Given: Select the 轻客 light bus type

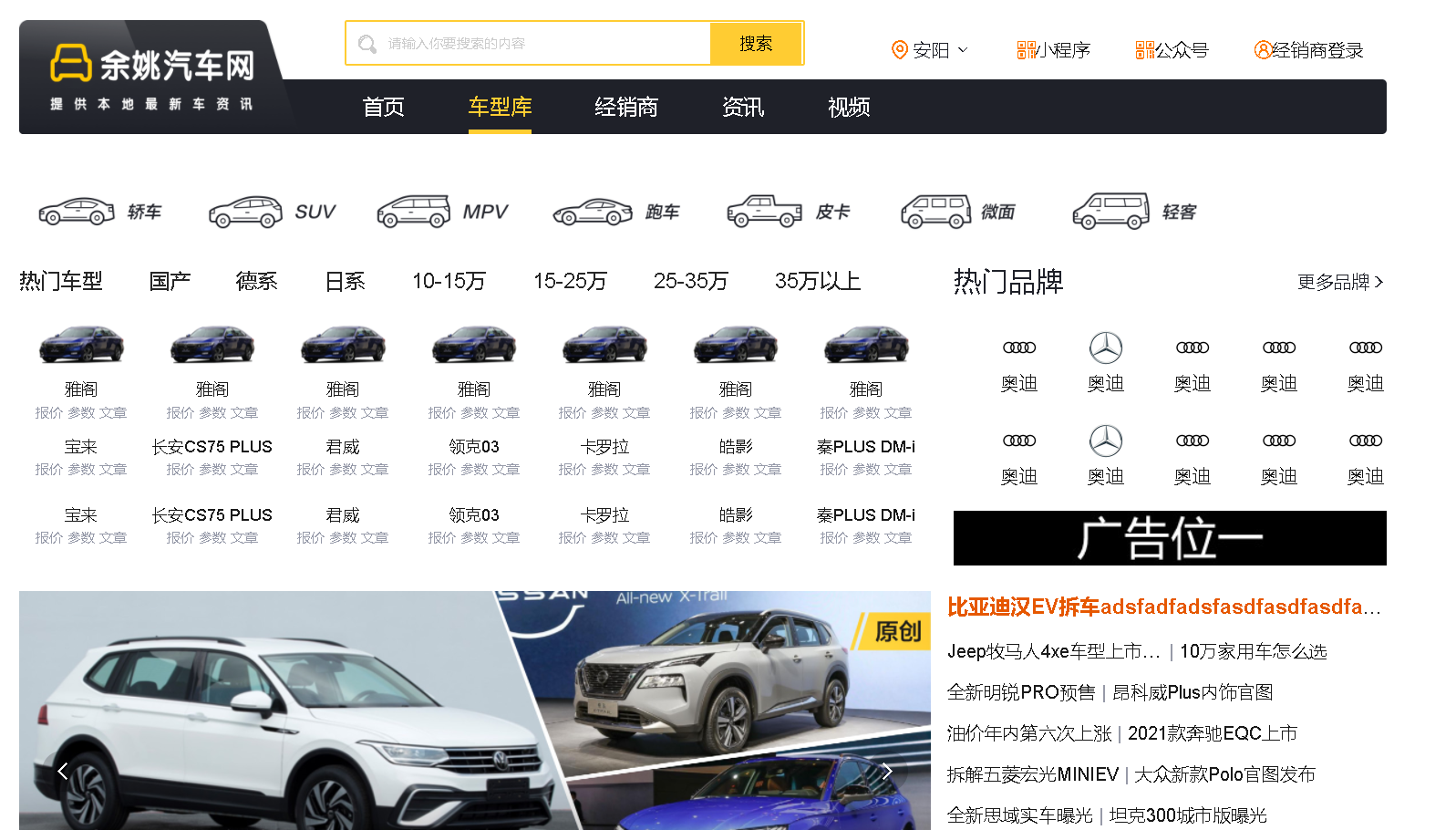Looking at the screenshot, I should point(1133,212).
